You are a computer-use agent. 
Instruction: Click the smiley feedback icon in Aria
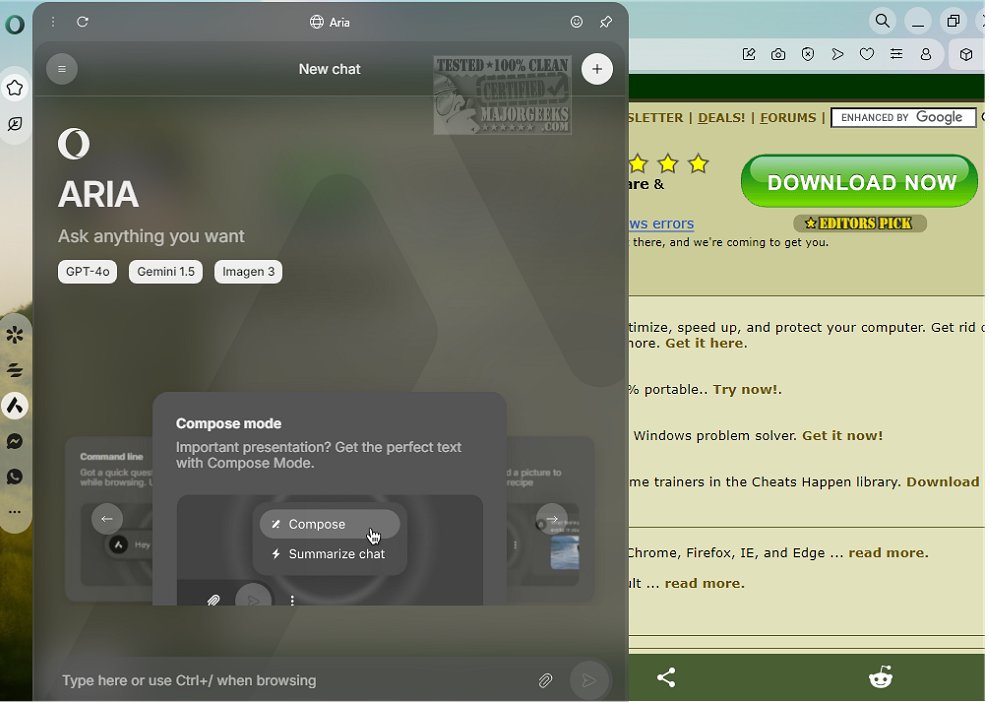(x=576, y=22)
